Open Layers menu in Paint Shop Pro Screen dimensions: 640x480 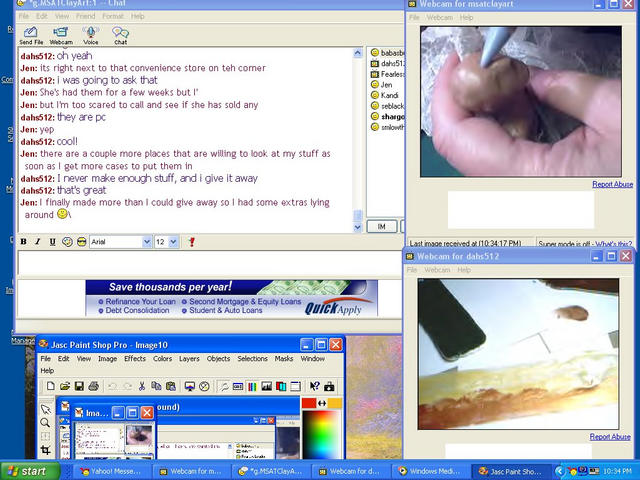click(189, 359)
